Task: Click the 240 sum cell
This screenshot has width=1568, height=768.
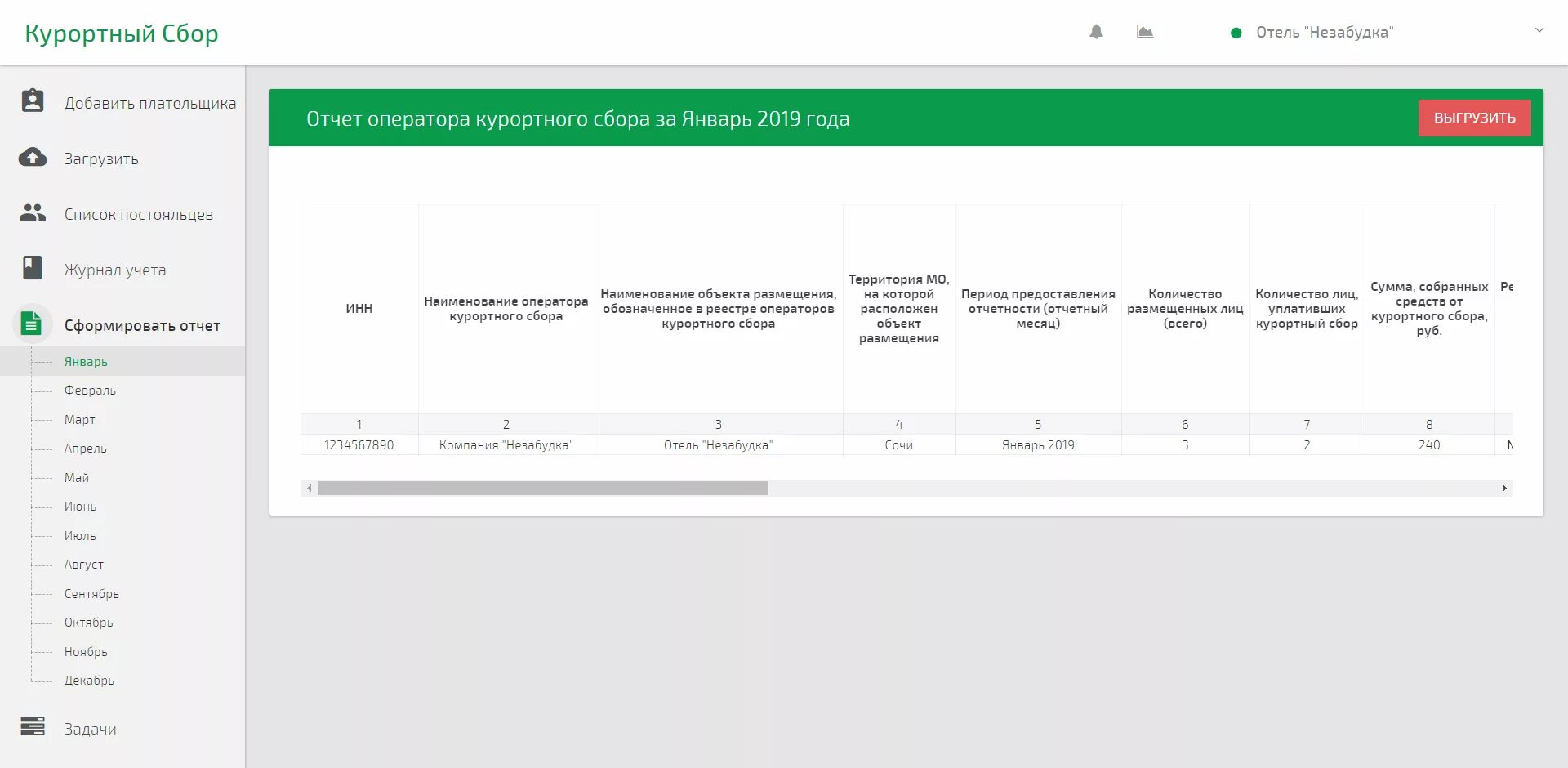Action: [1429, 444]
